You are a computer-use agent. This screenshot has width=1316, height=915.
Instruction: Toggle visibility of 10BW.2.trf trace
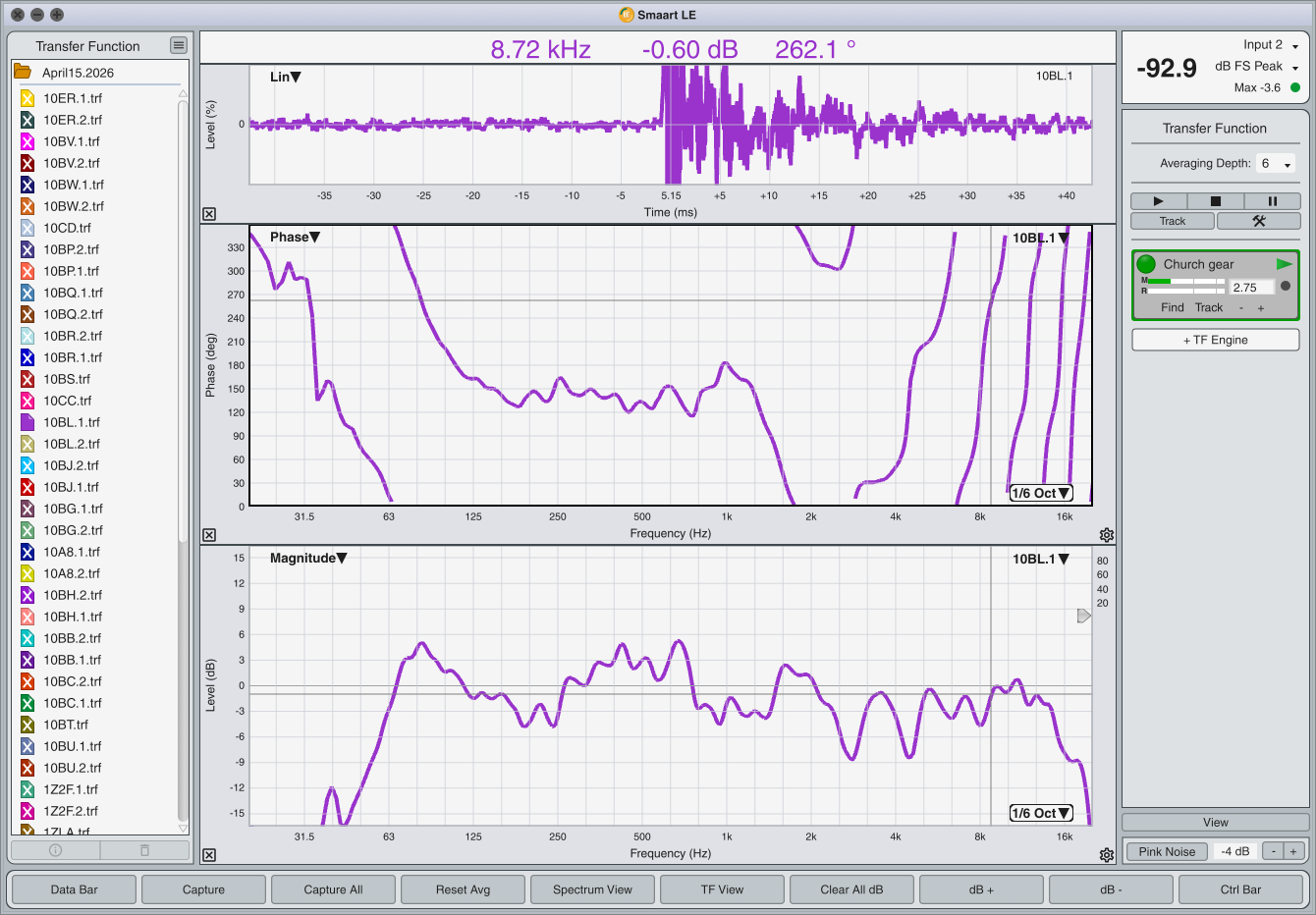[27, 206]
